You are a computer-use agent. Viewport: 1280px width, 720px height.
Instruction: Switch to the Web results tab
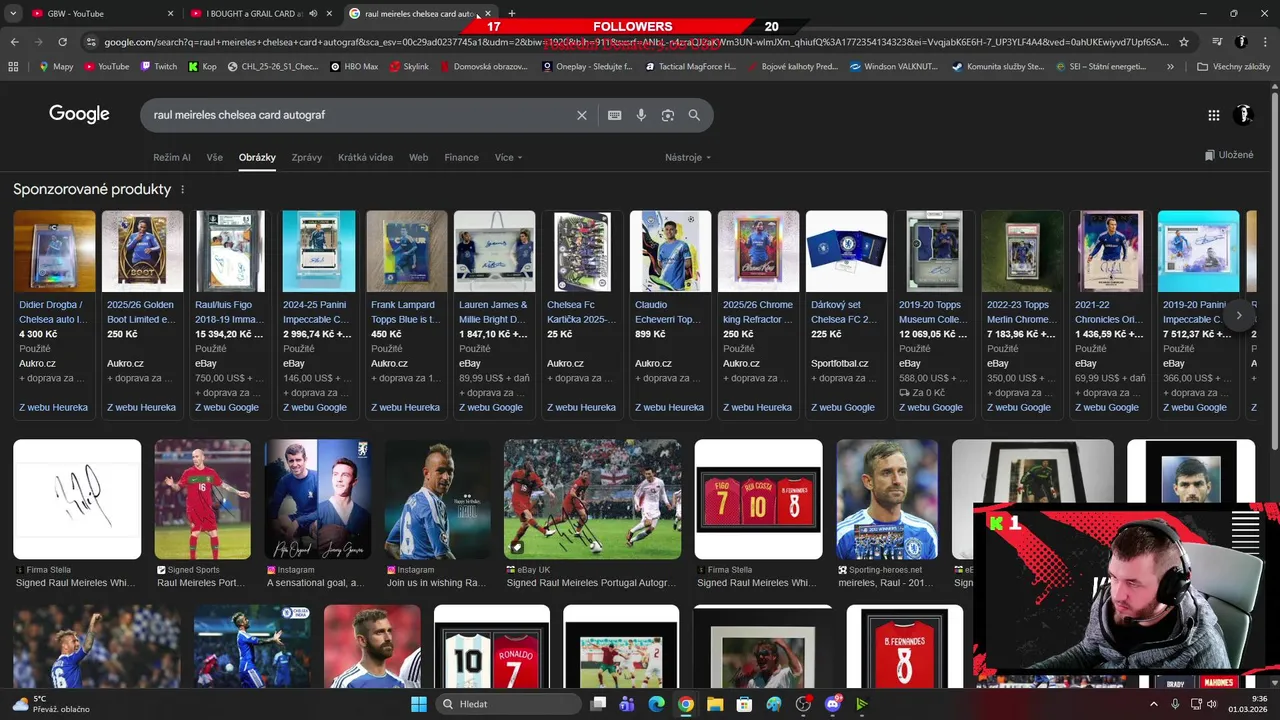pos(418,157)
